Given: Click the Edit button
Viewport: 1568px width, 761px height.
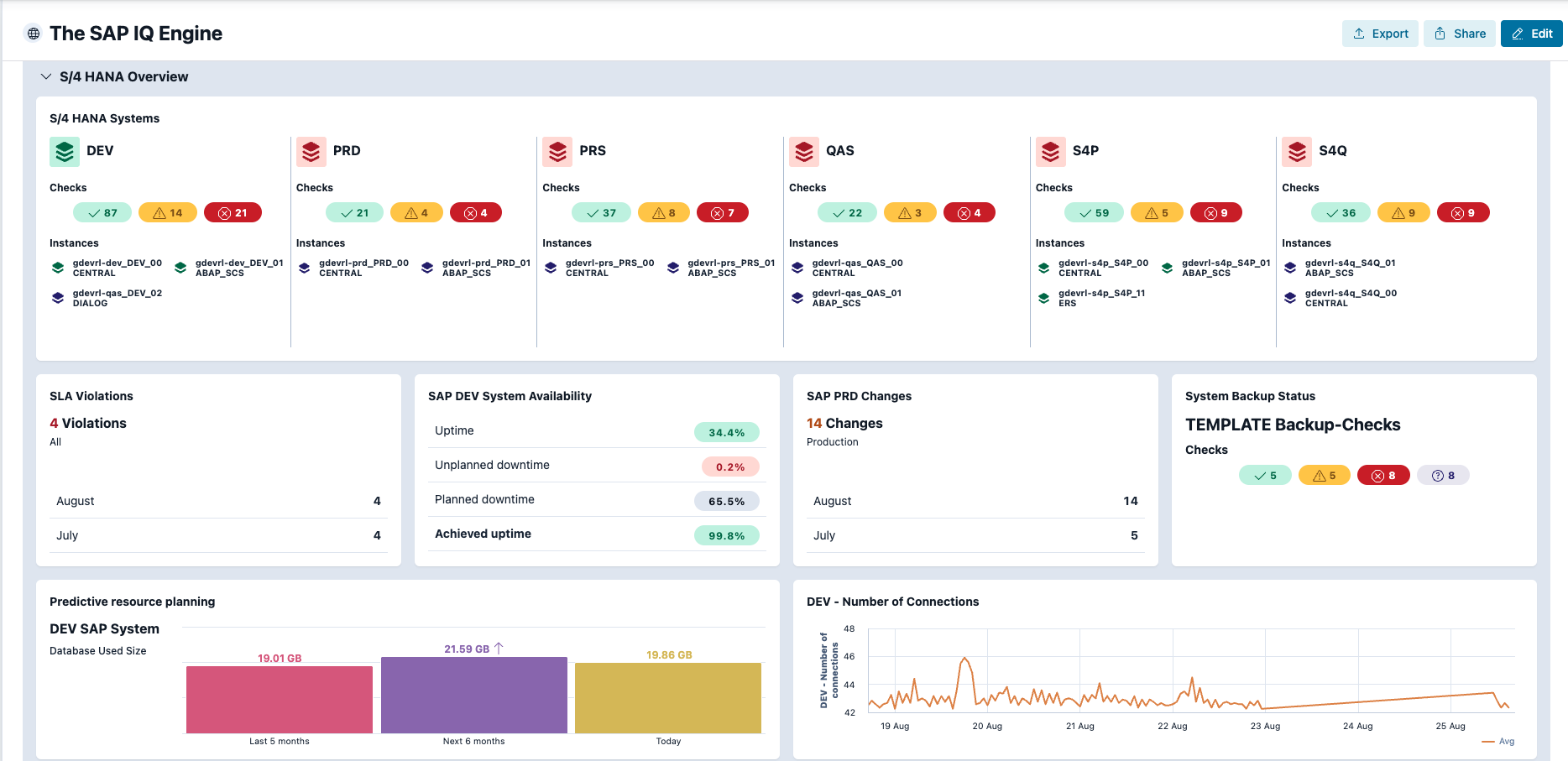Looking at the screenshot, I should pyautogui.click(x=1531, y=34).
